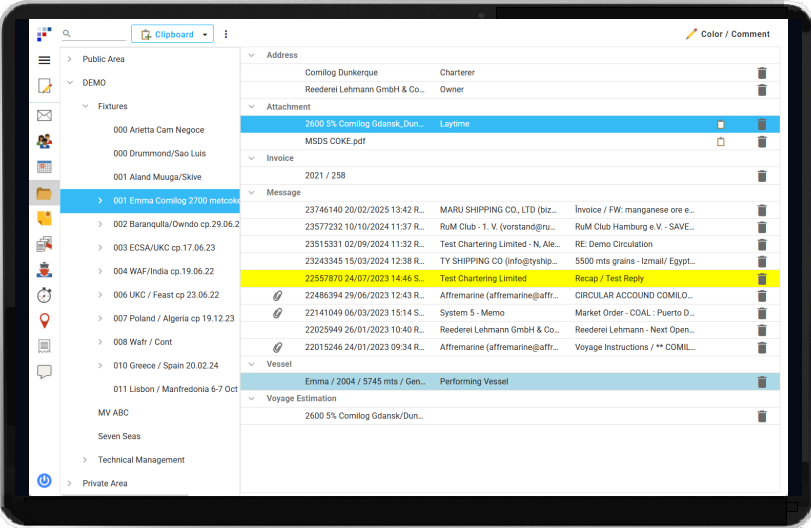Delete the Comilog Dunkerque address row
The image size is (811, 528).
point(762,73)
